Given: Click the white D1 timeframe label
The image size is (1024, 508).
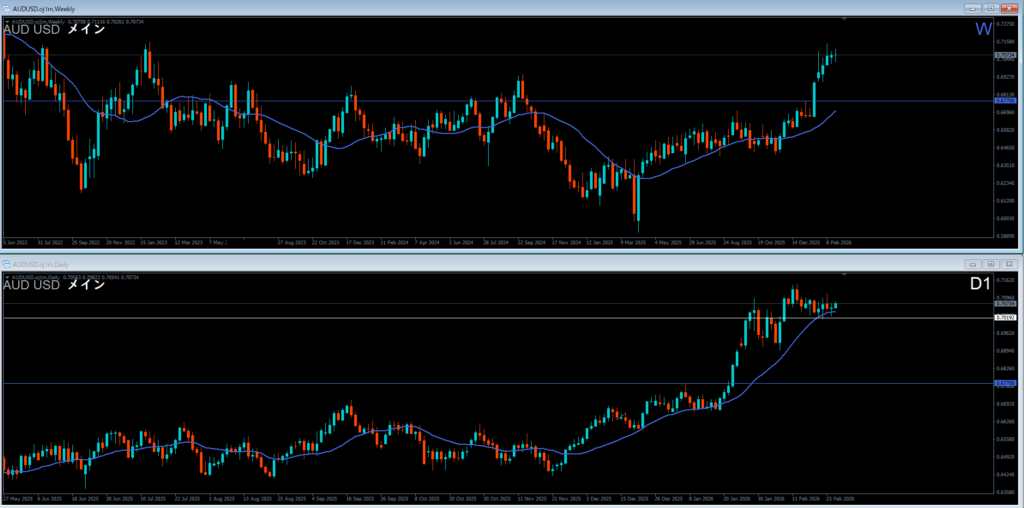Looking at the screenshot, I should tap(981, 285).
